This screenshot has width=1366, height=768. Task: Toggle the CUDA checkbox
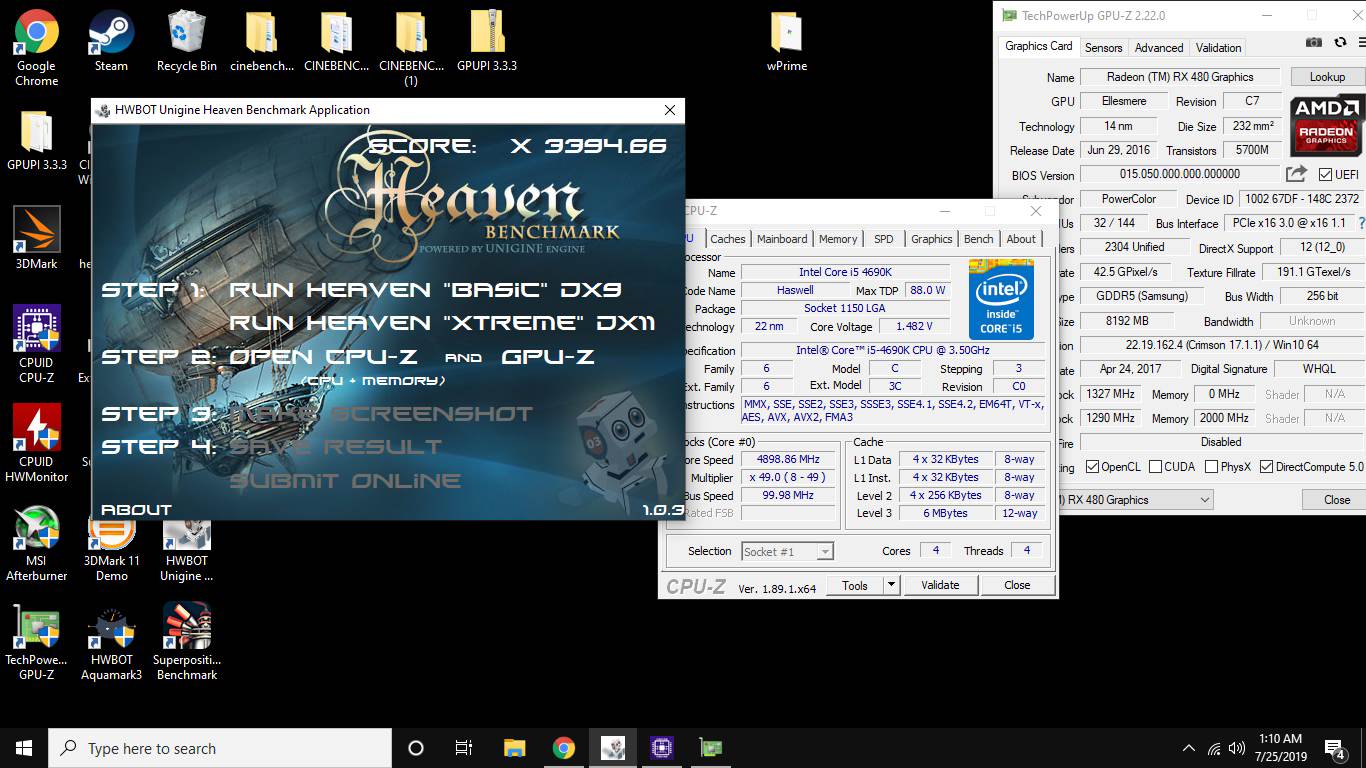(1155, 467)
